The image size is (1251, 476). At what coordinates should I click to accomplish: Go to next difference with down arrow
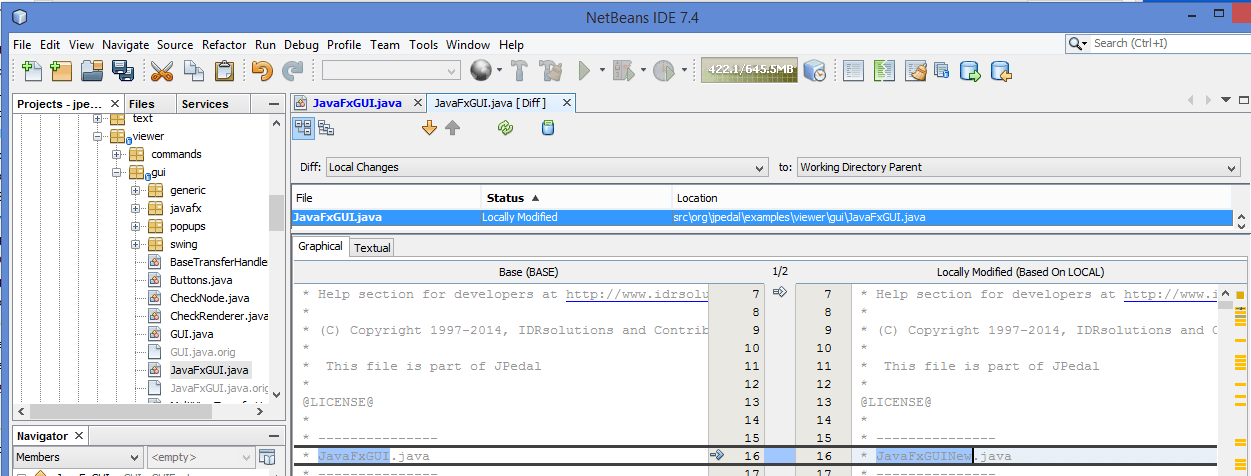pos(430,128)
